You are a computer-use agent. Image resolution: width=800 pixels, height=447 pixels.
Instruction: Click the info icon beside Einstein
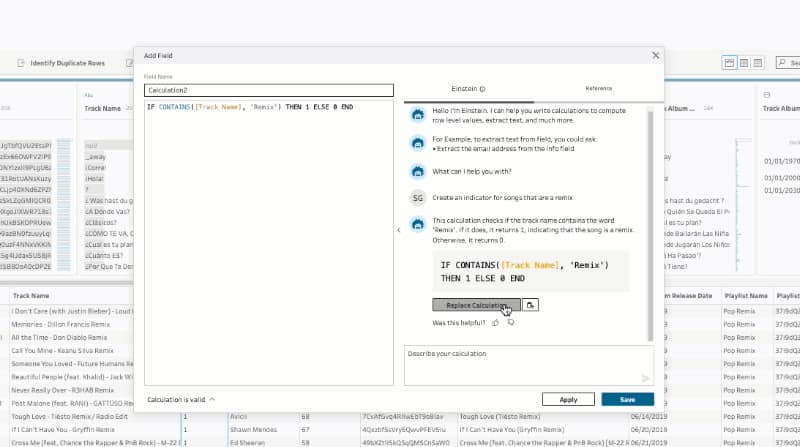pyautogui.click(x=483, y=89)
